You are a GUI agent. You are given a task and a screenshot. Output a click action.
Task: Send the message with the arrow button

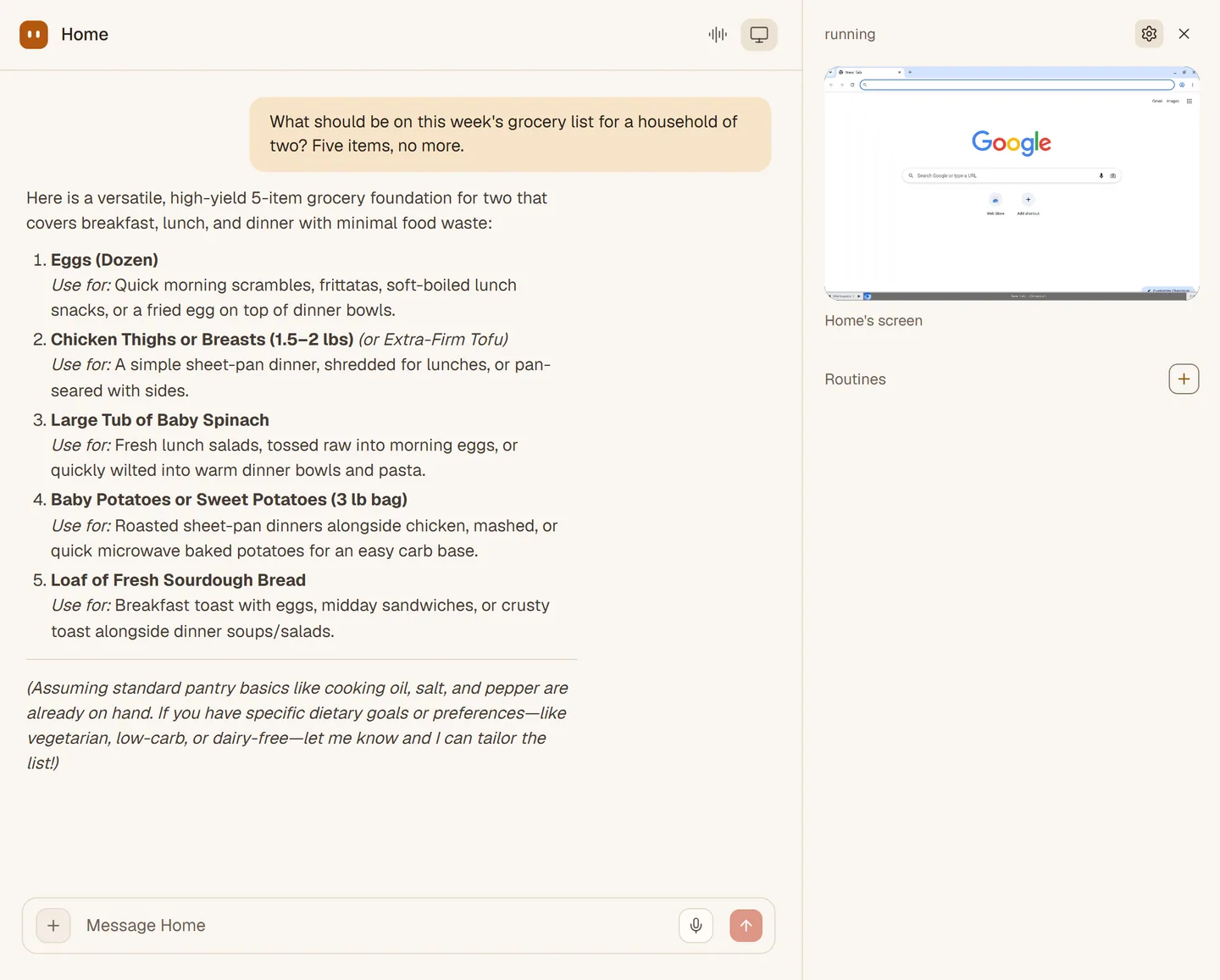click(x=746, y=926)
